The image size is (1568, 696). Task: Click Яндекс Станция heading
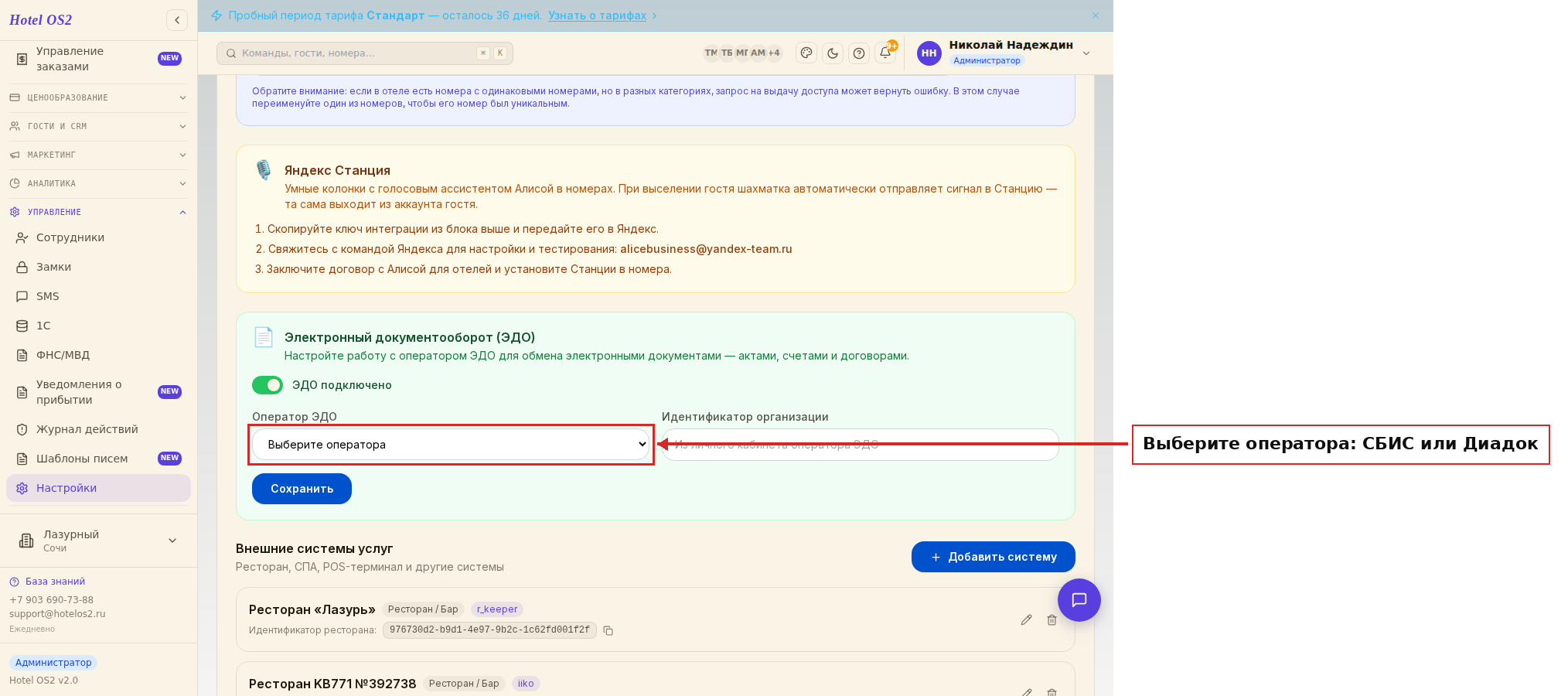pos(337,170)
